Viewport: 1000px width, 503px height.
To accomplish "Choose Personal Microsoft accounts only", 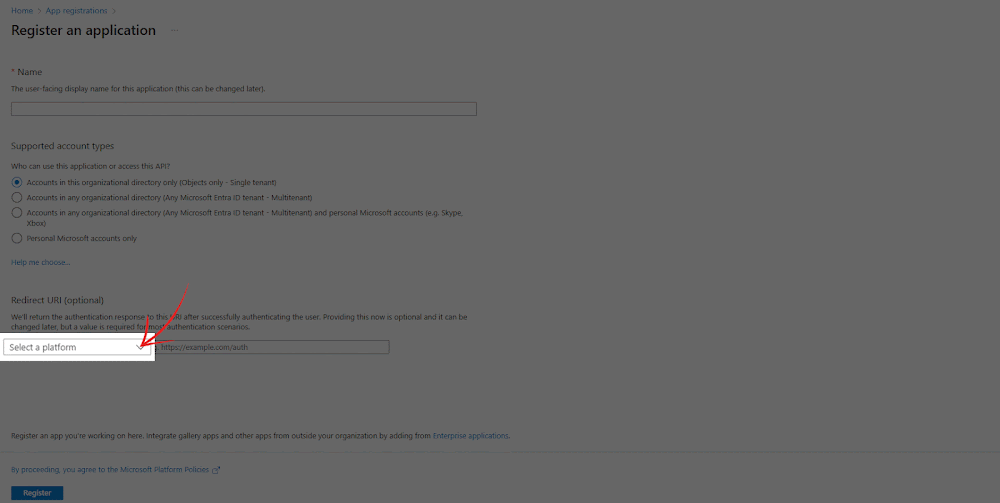I will [x=16, y=238].
